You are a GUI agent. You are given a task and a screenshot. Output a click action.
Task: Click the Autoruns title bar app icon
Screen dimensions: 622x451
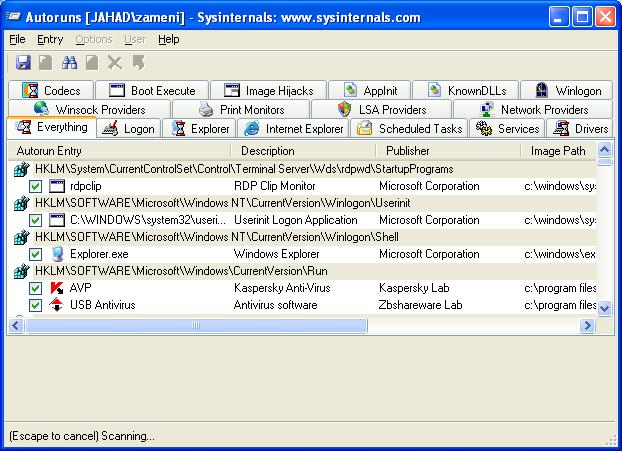[x=13, y=17]
